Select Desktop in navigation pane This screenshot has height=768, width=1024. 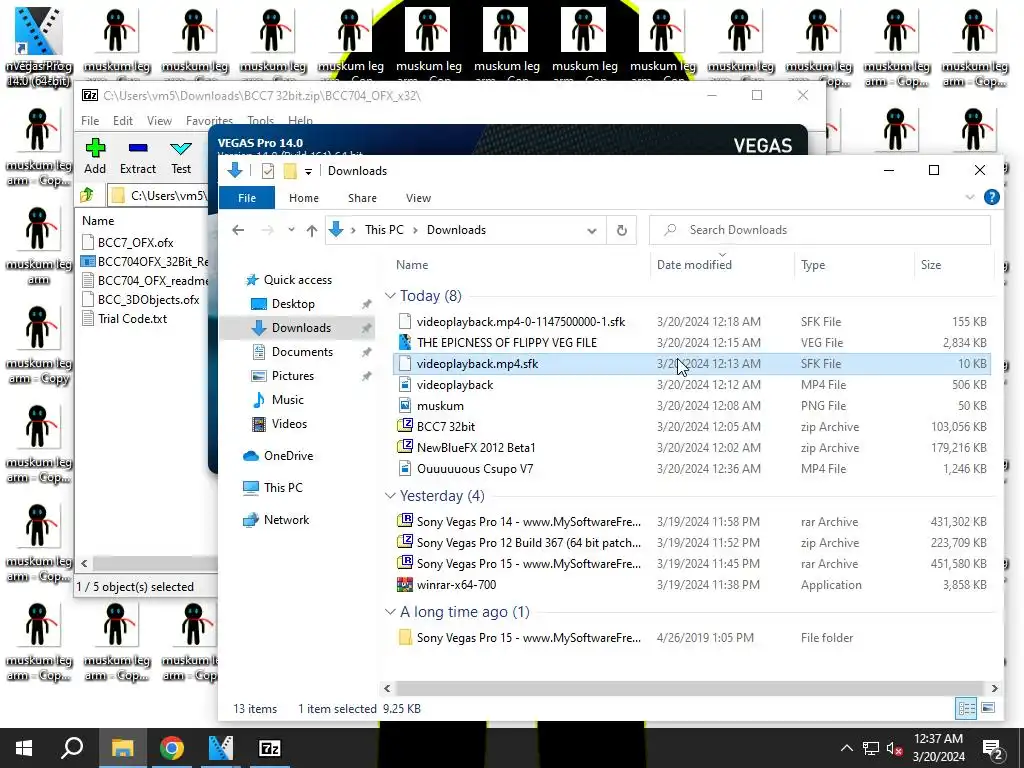click(x=293, y=304)
